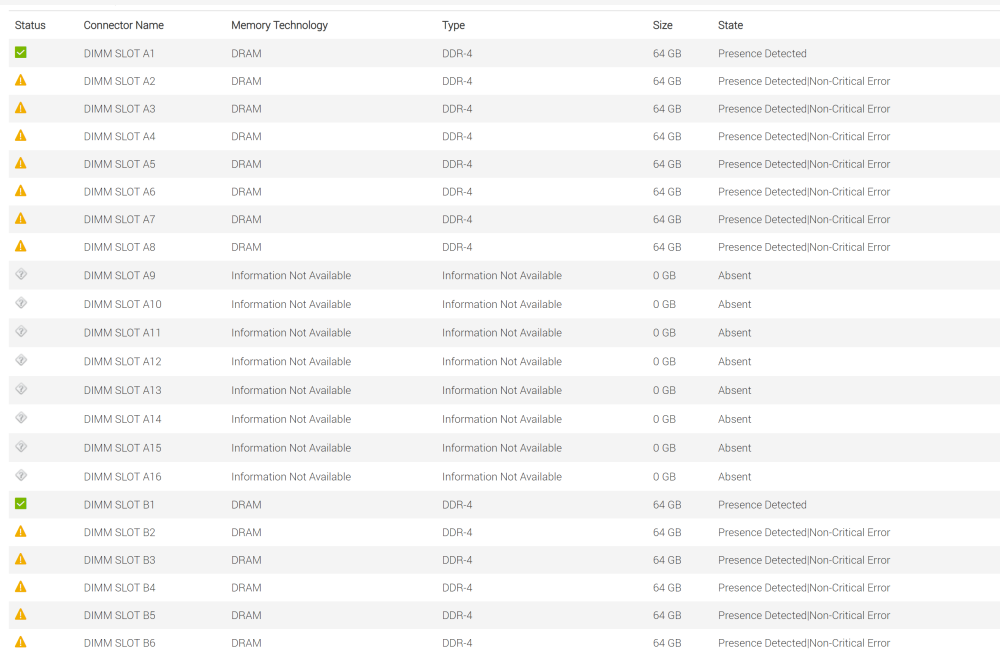This screenshot has height=649, width=1000.
Task: Click the Absent state for DIMM SLOT A14
Action: 735,419
